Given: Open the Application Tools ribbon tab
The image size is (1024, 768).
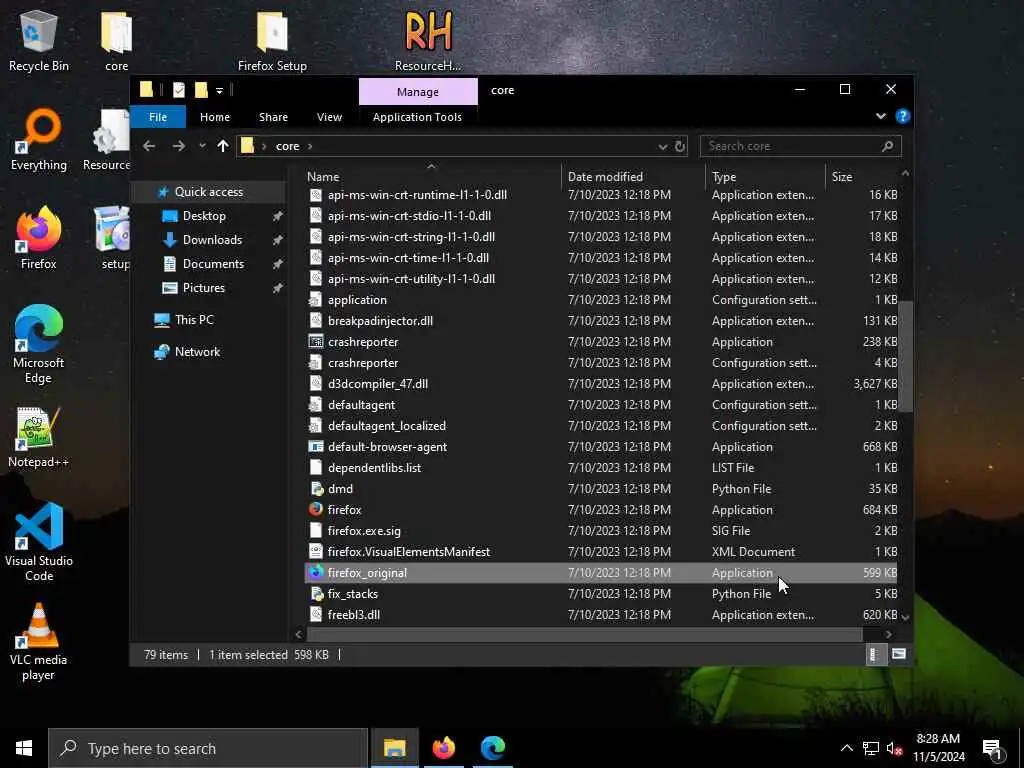Looking at the screenshot, I should (x=417, y=117).
